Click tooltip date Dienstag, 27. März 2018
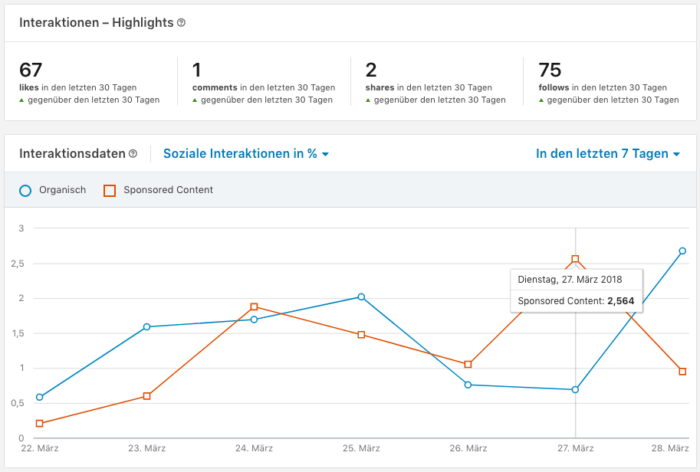This screenshot has width=700, height=472. [x=570, y=280]
